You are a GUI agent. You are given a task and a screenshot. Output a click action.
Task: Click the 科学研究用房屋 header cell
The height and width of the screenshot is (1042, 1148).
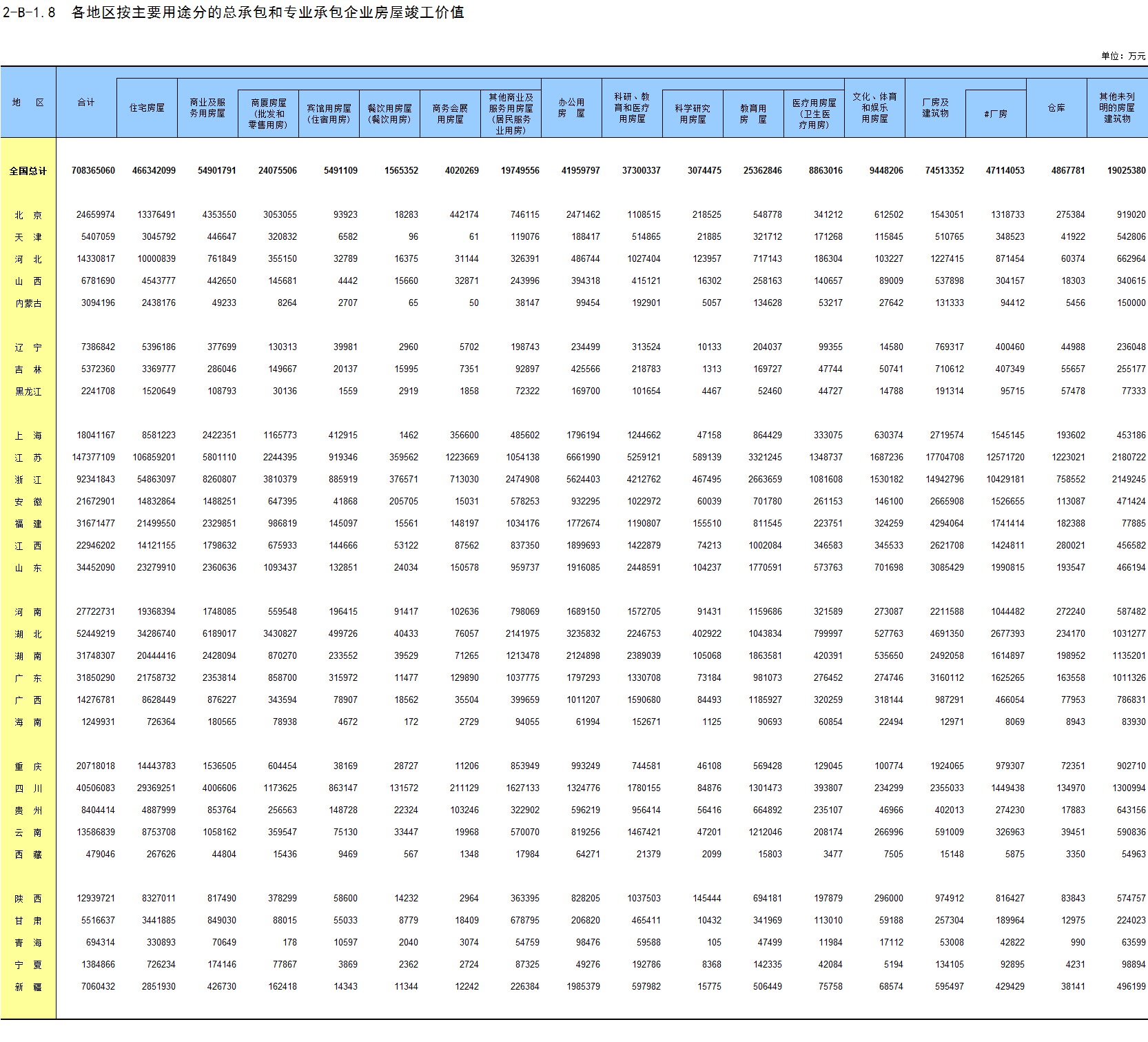click(x=693, y=114)
